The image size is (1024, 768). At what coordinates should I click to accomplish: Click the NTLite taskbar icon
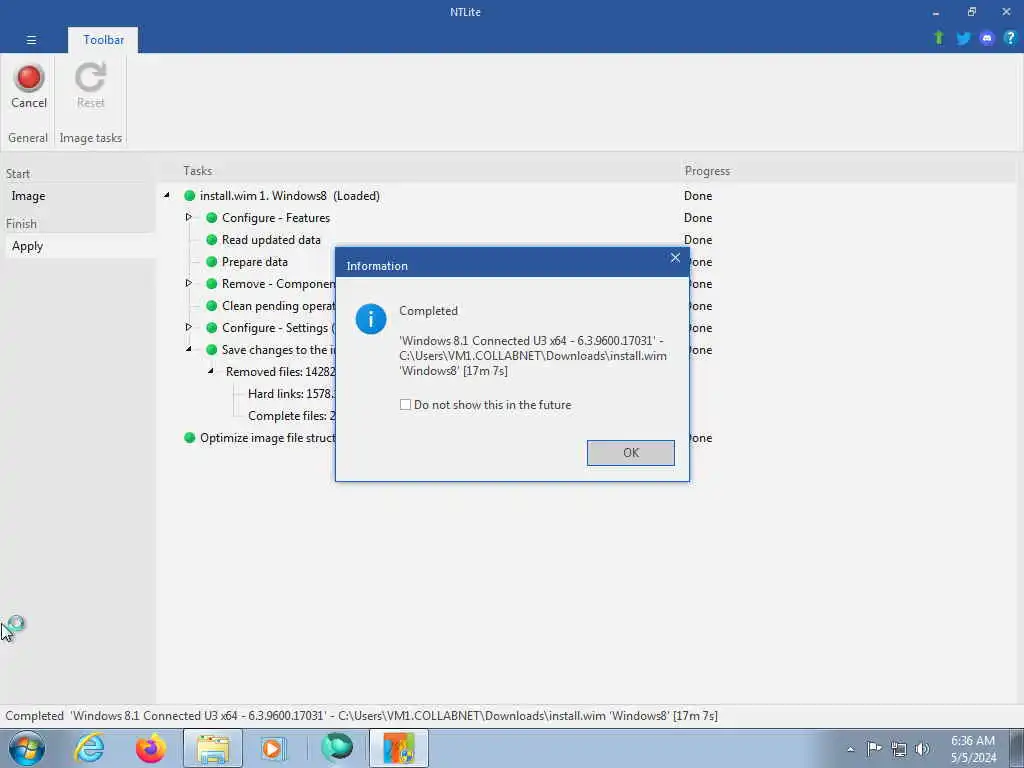399,748
